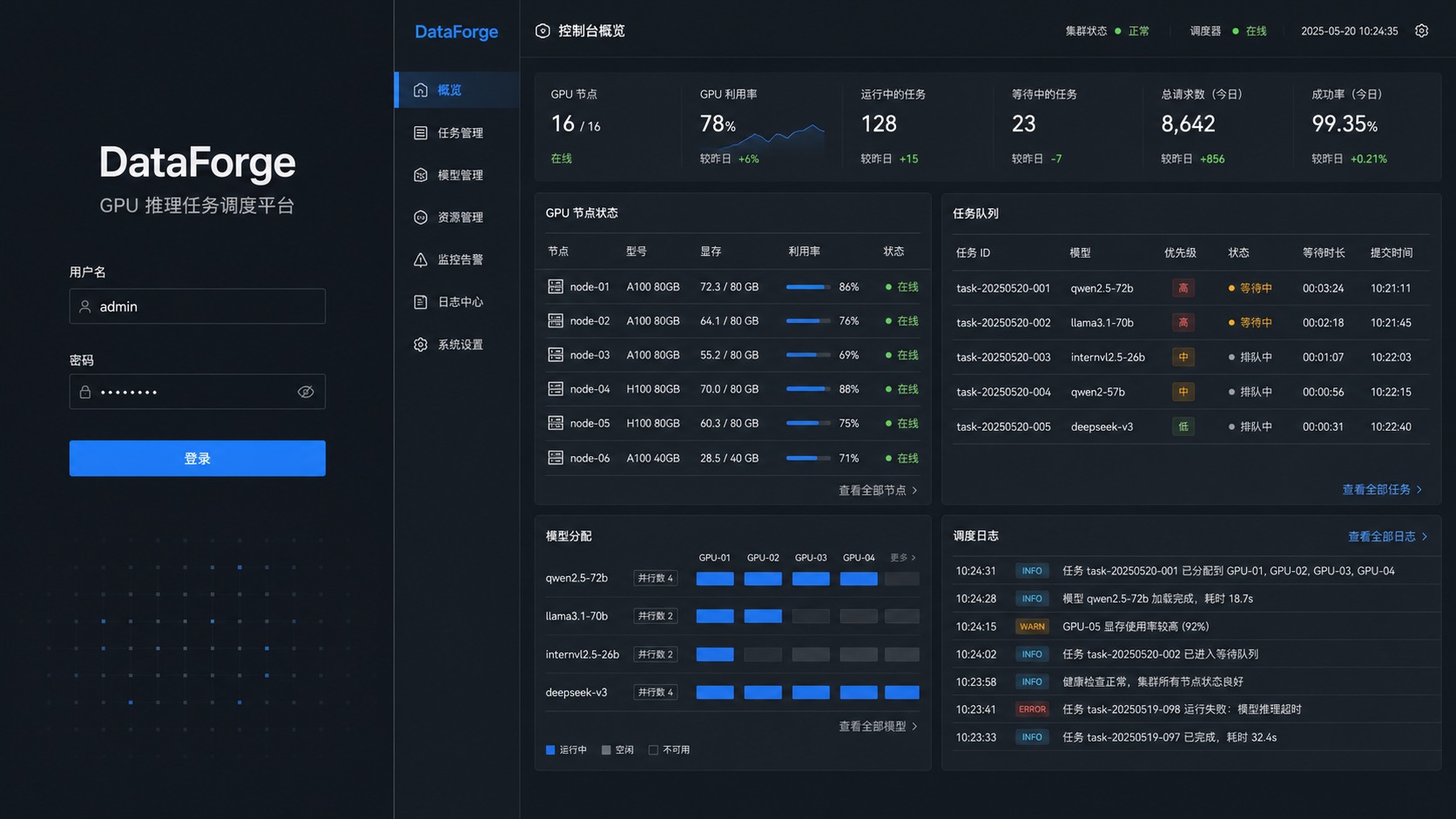Click the 模型管理 cube icon
This screenshot has height=819, width=1456.
pyautogui.click(x=421, y=175)
